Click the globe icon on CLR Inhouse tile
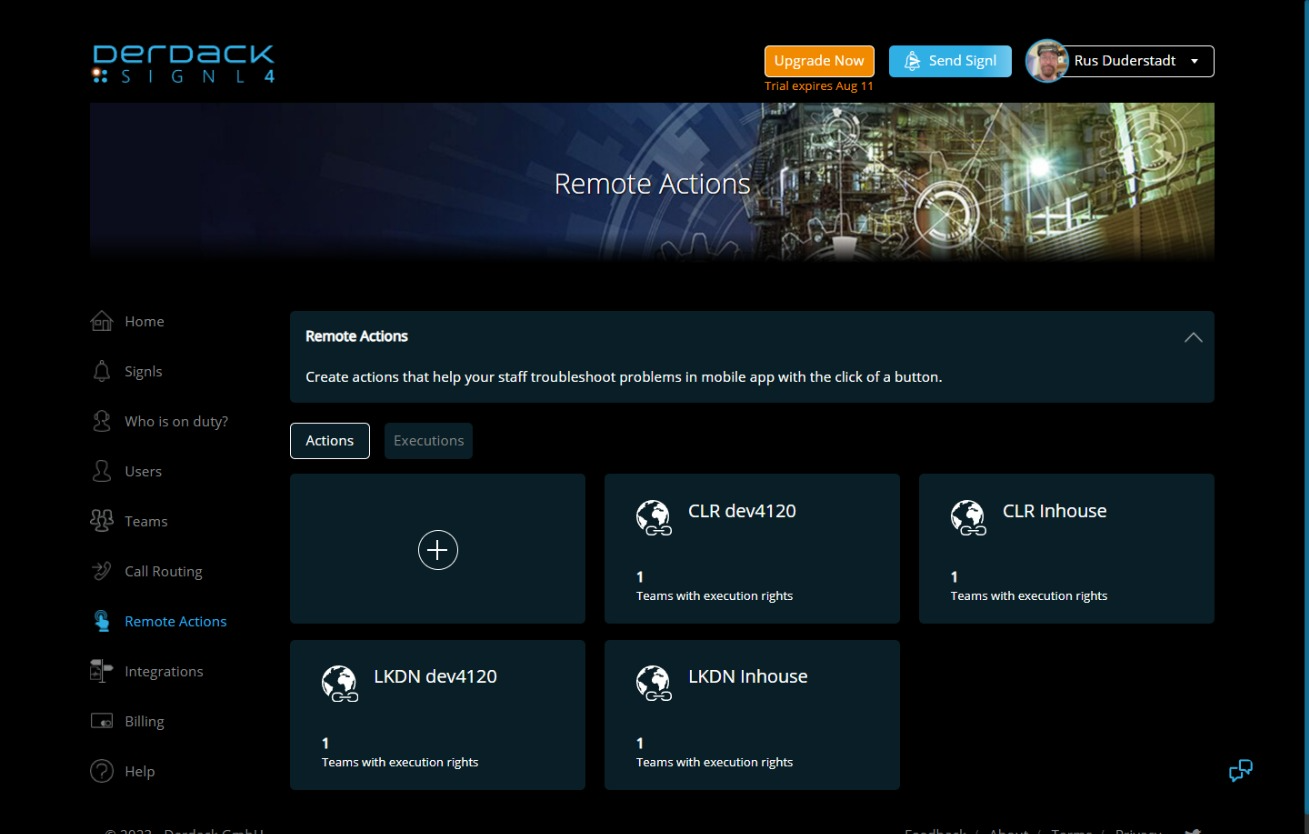1309x834 pixels. point(968,517)
